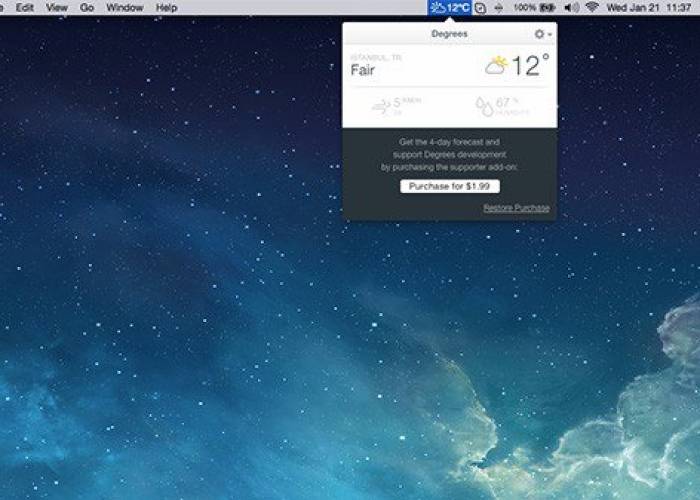Screen dimensions: 700x500
Task: Click the eject-style menu bar icon
Action: point(499,8)
